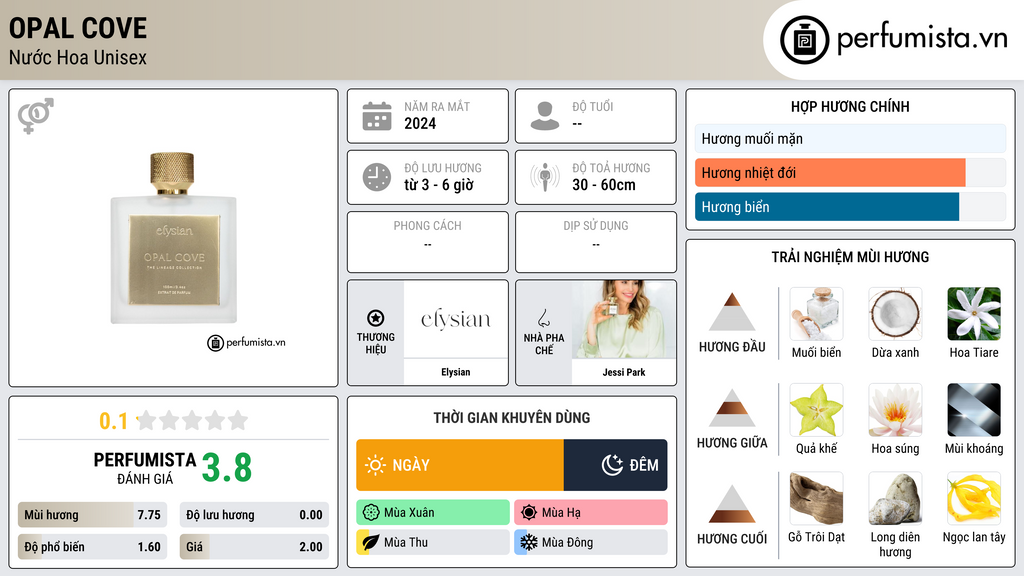Image resolution: width=1024 pixels, height=576 pixels.
Task: Click the Phong cách style card
Action: tap(428, 242)
